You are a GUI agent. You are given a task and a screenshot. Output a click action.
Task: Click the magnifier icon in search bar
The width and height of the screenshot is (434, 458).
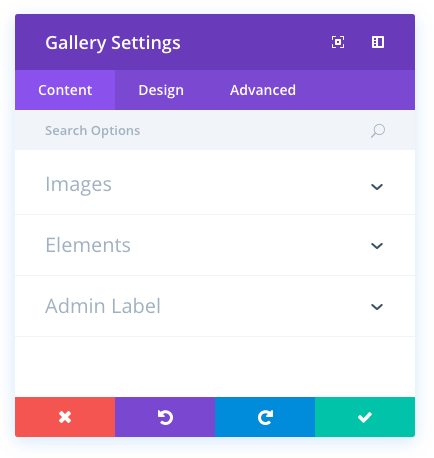[378, 131]
